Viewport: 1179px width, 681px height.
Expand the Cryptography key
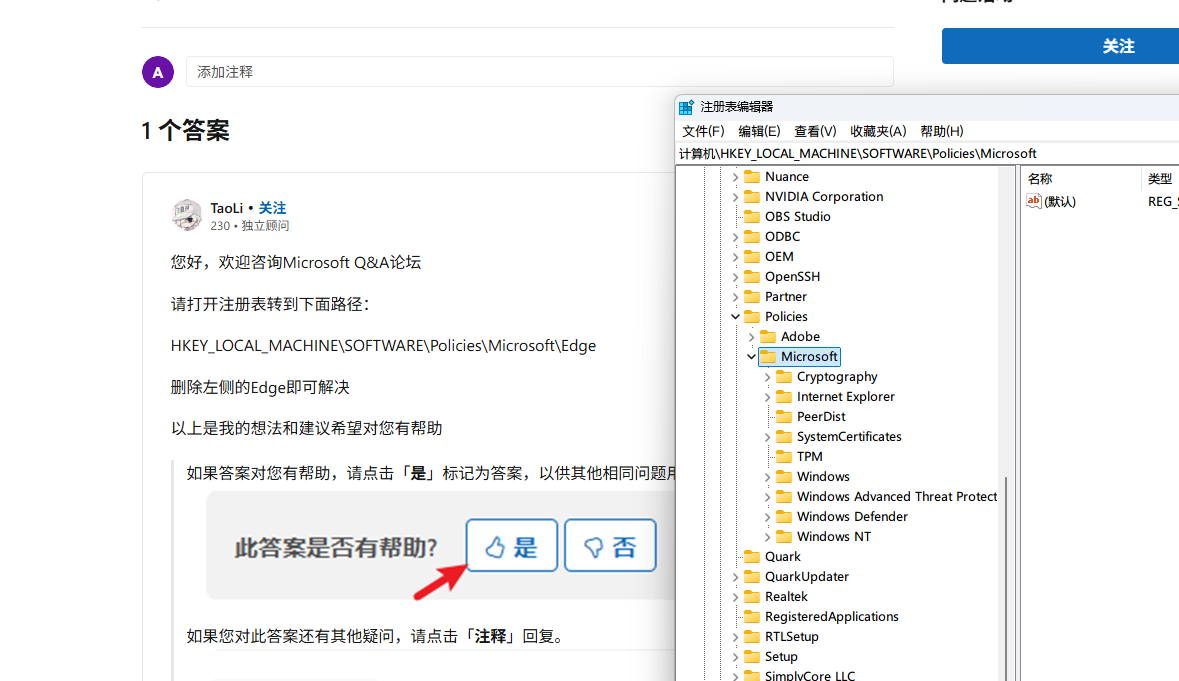pyautogui.click(x=767, y=377)
